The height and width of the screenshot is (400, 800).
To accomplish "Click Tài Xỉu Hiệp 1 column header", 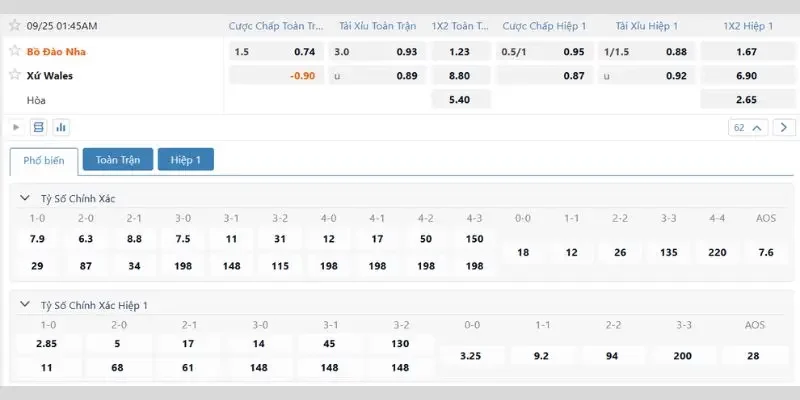I will 646,26.
